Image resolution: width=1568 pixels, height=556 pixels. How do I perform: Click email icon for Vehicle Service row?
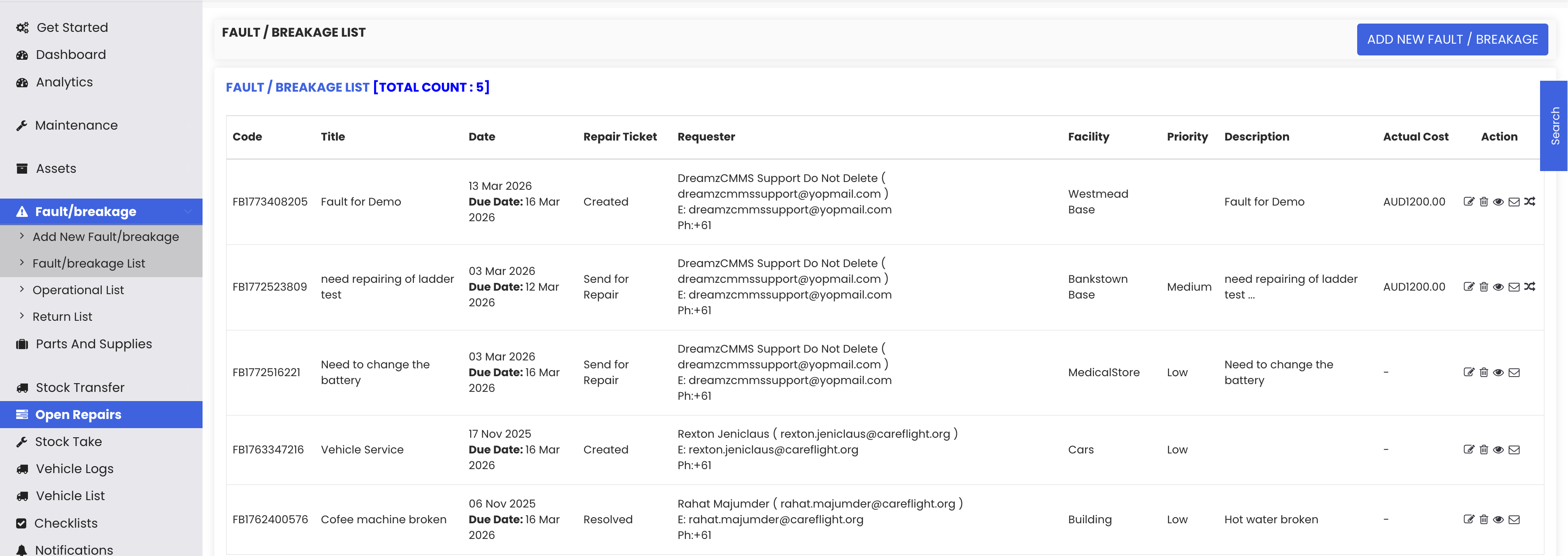click(x=1514, y=450)
